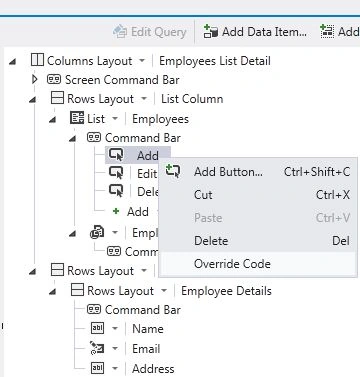360x377 pixels.
Task: Collapse the Employees List node
Action: coord(52,120)
